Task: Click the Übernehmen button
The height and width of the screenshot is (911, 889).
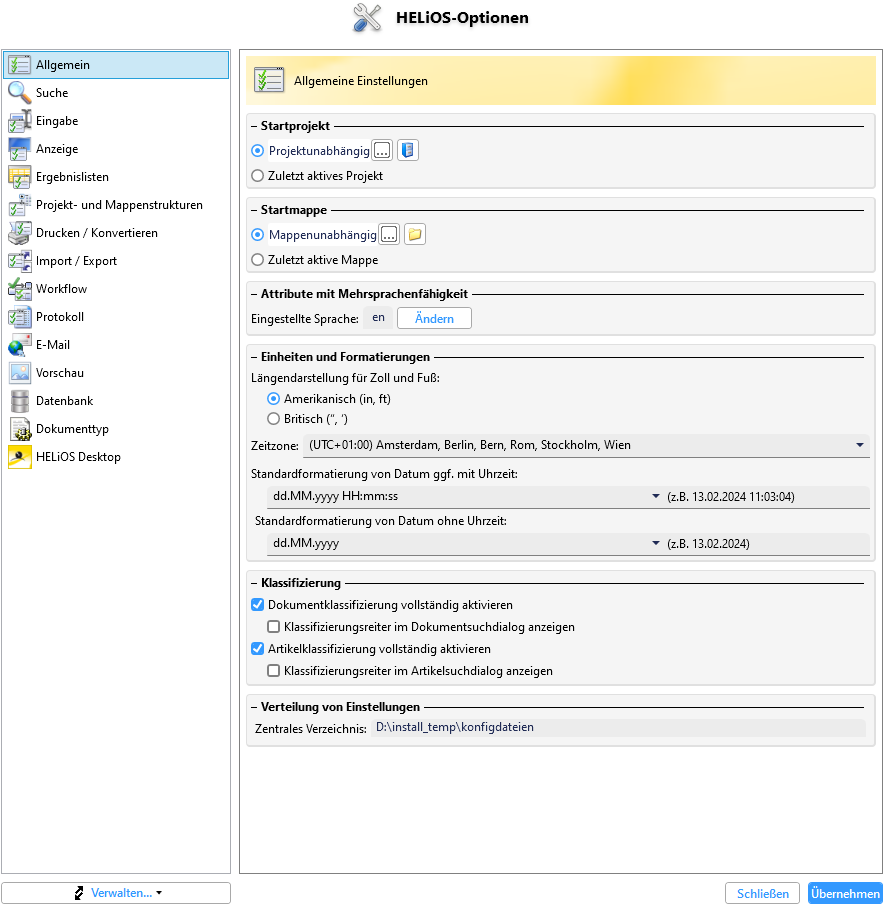Action: point(845,894)
